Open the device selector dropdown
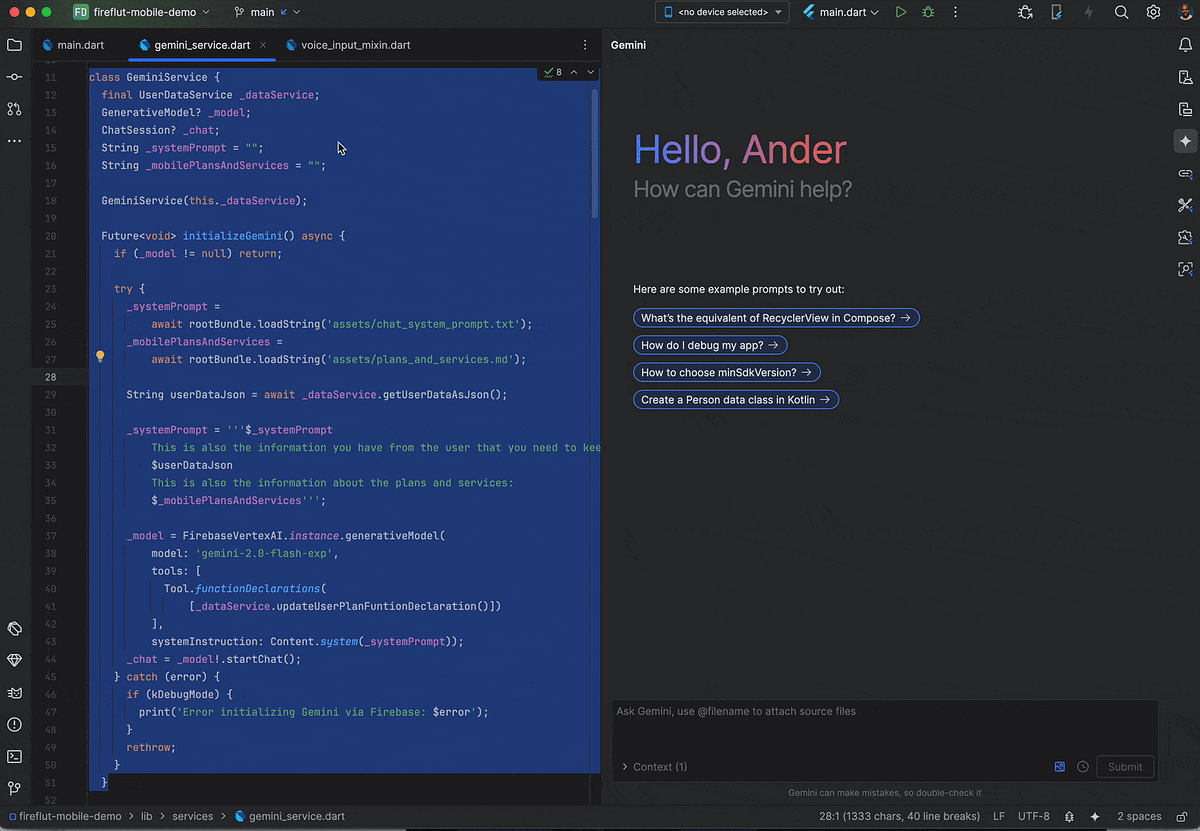 [x=722, y=12]
